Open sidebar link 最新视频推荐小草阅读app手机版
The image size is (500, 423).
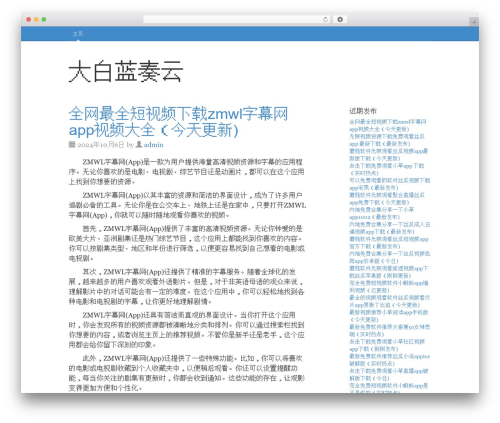tap(389, 316)
